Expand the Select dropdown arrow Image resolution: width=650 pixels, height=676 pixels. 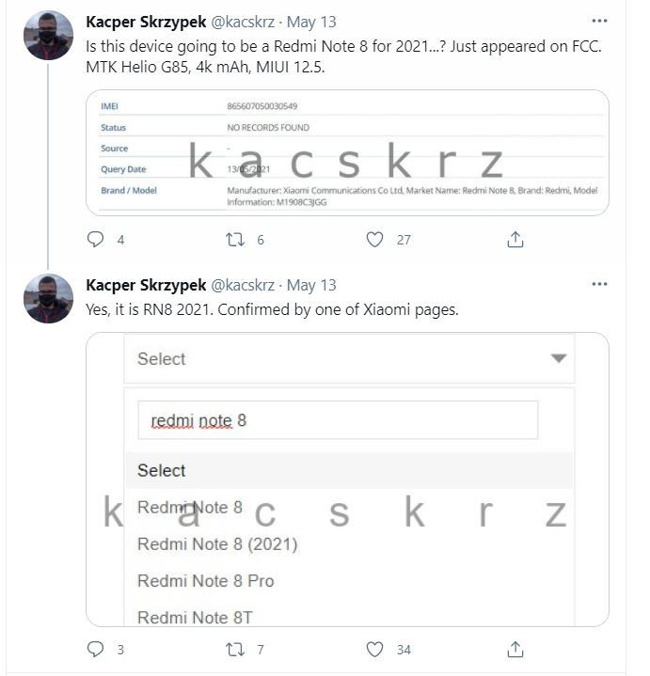pyautogui.click(x=558, y=359)
